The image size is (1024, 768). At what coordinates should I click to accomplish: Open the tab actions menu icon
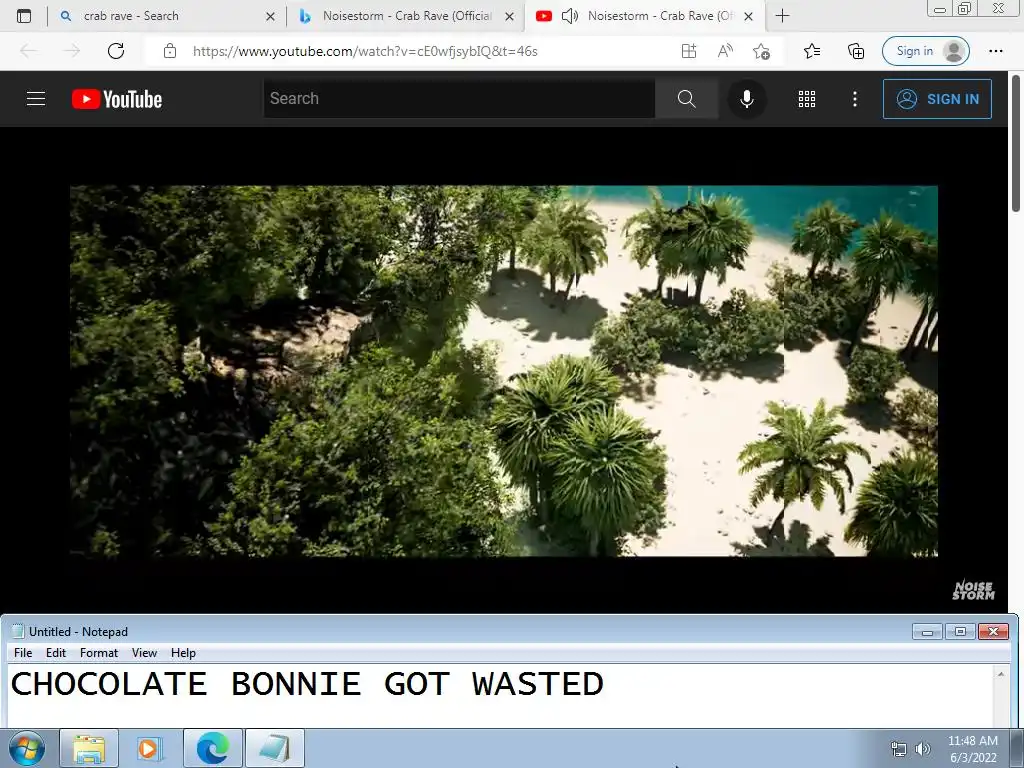tap(24, 16)
